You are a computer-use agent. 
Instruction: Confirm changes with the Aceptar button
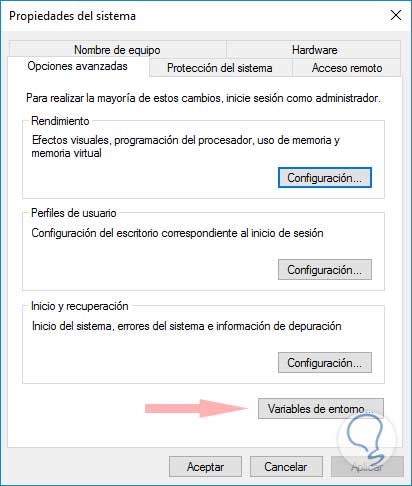point(205,467)
